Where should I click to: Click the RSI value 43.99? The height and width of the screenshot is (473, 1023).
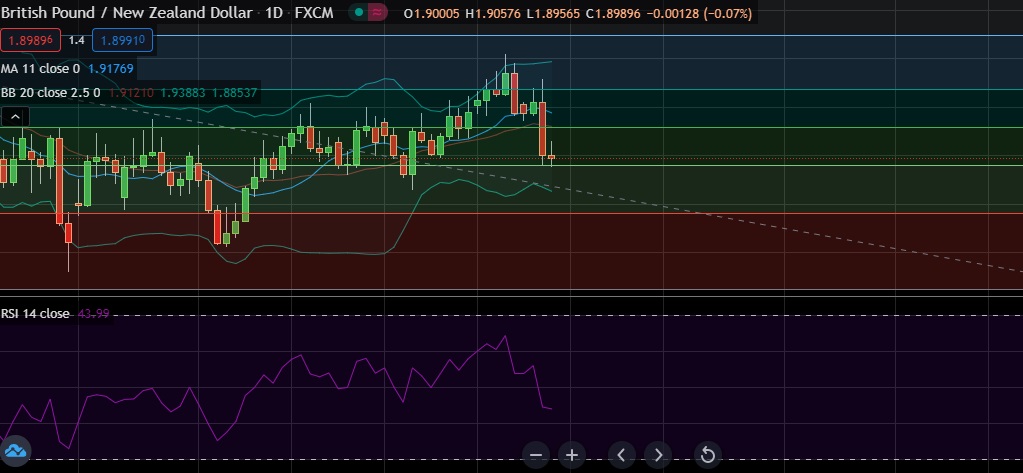(93, 314)
